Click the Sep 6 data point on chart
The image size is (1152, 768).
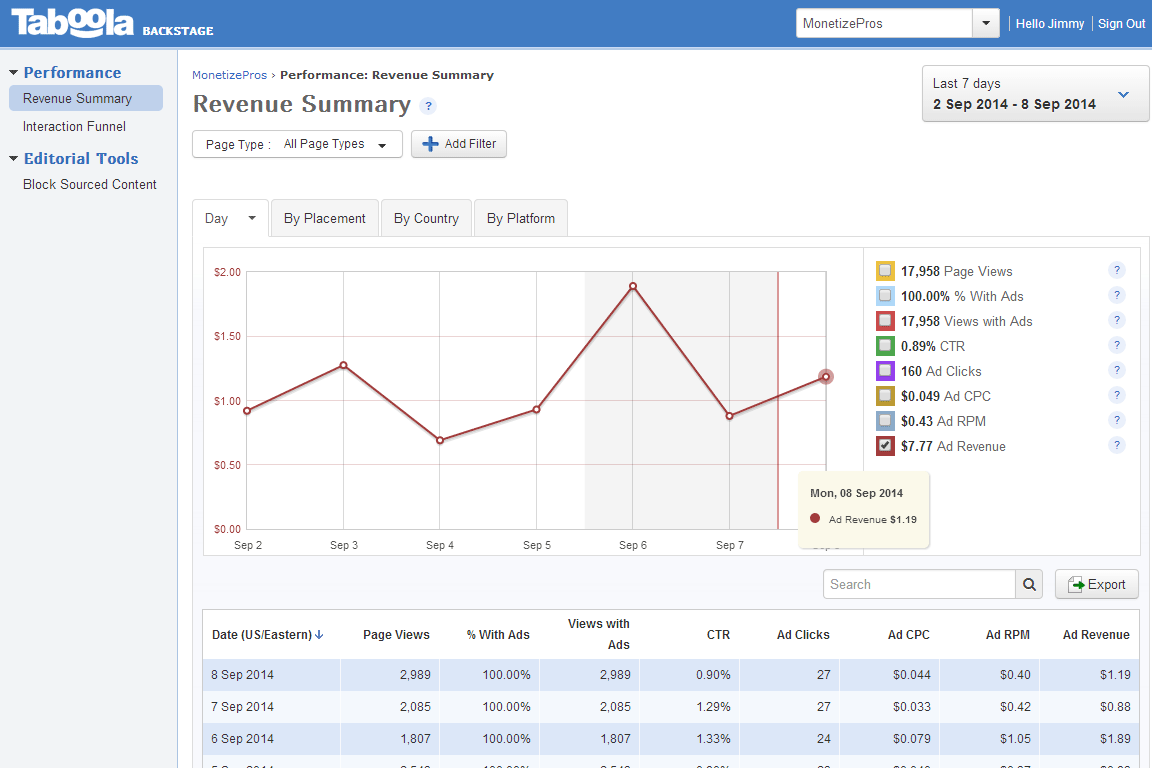click(x=633, y=287)
